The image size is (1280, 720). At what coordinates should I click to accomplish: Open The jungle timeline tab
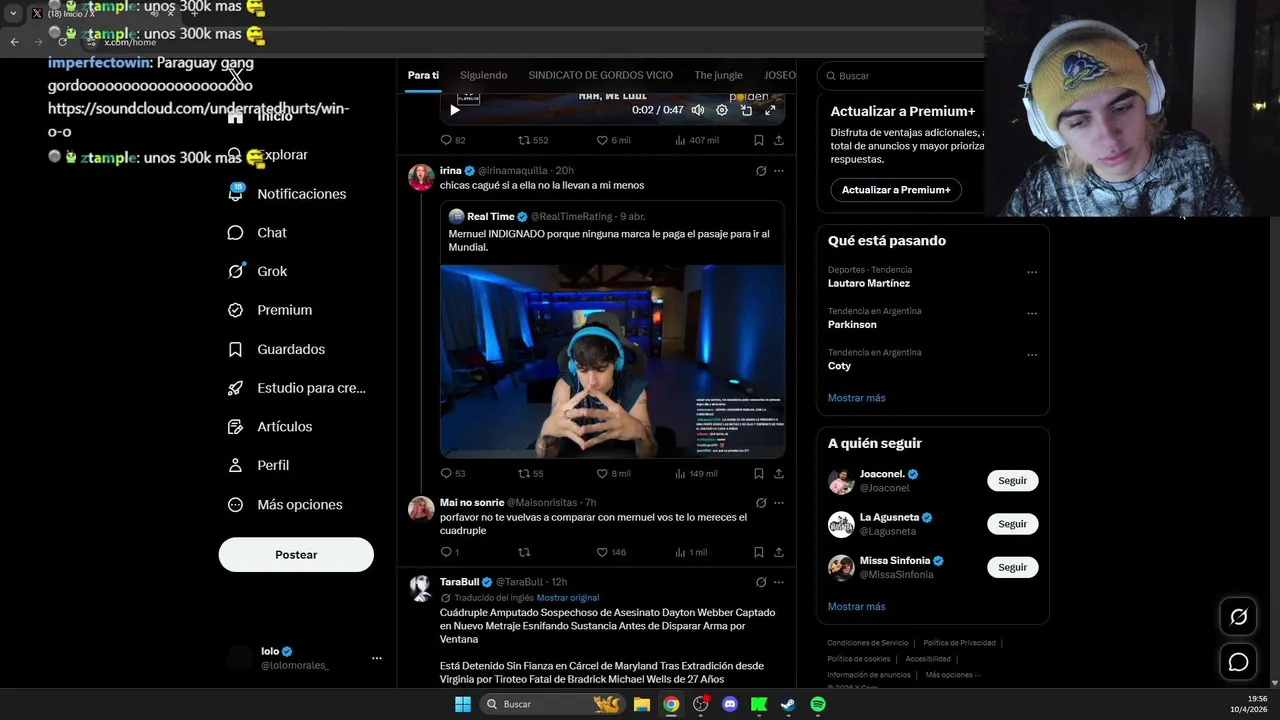[719, 75]
